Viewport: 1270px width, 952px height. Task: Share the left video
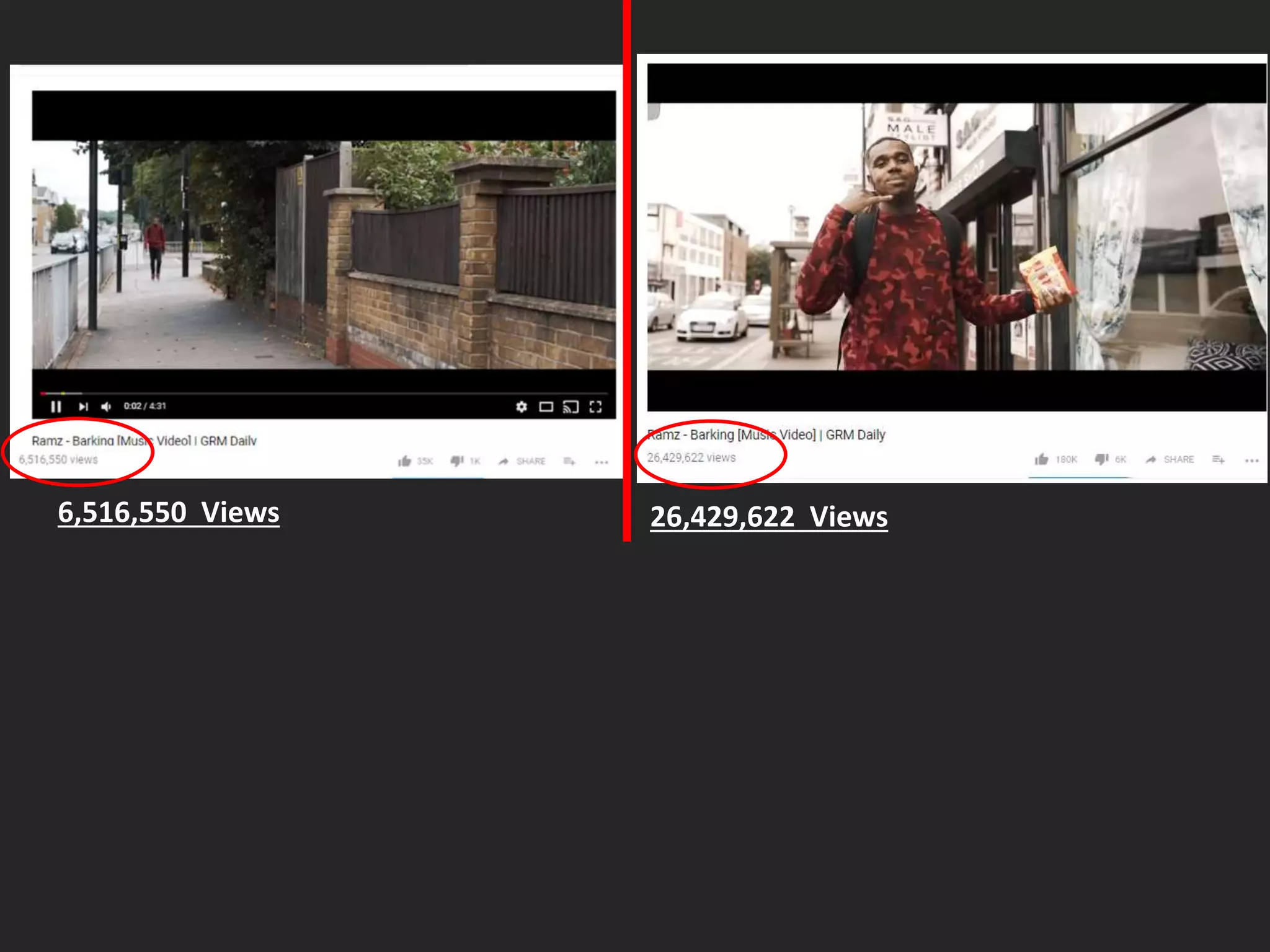[x=522, y=461]
